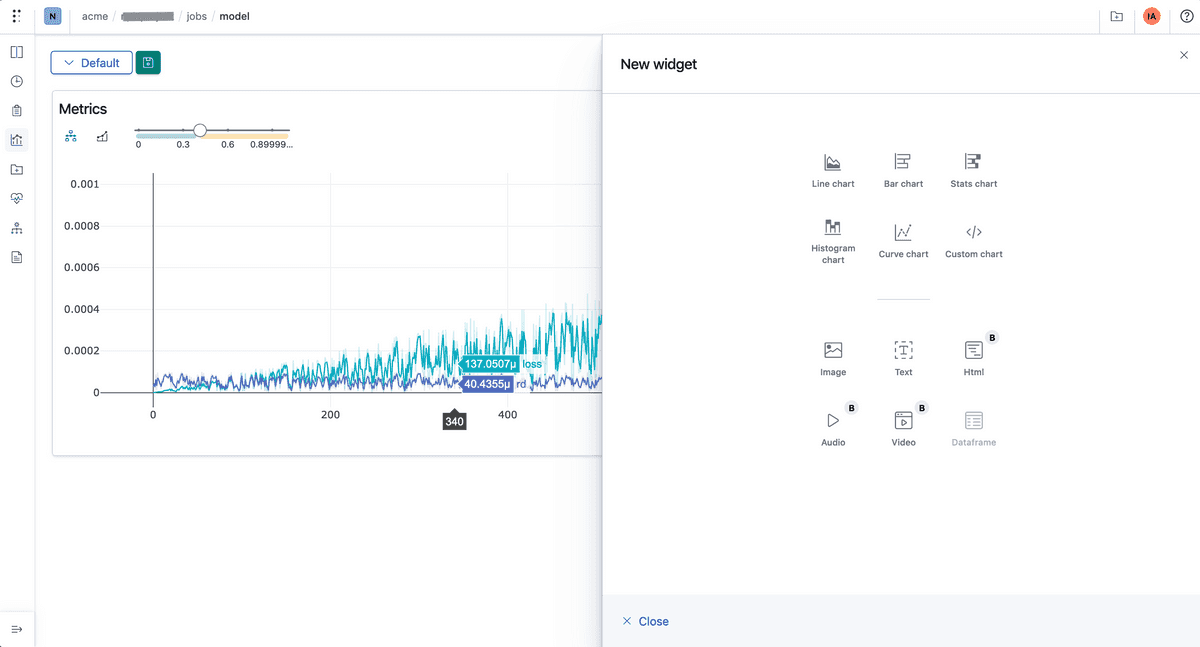Insert an Image widget

click(833, 360)
